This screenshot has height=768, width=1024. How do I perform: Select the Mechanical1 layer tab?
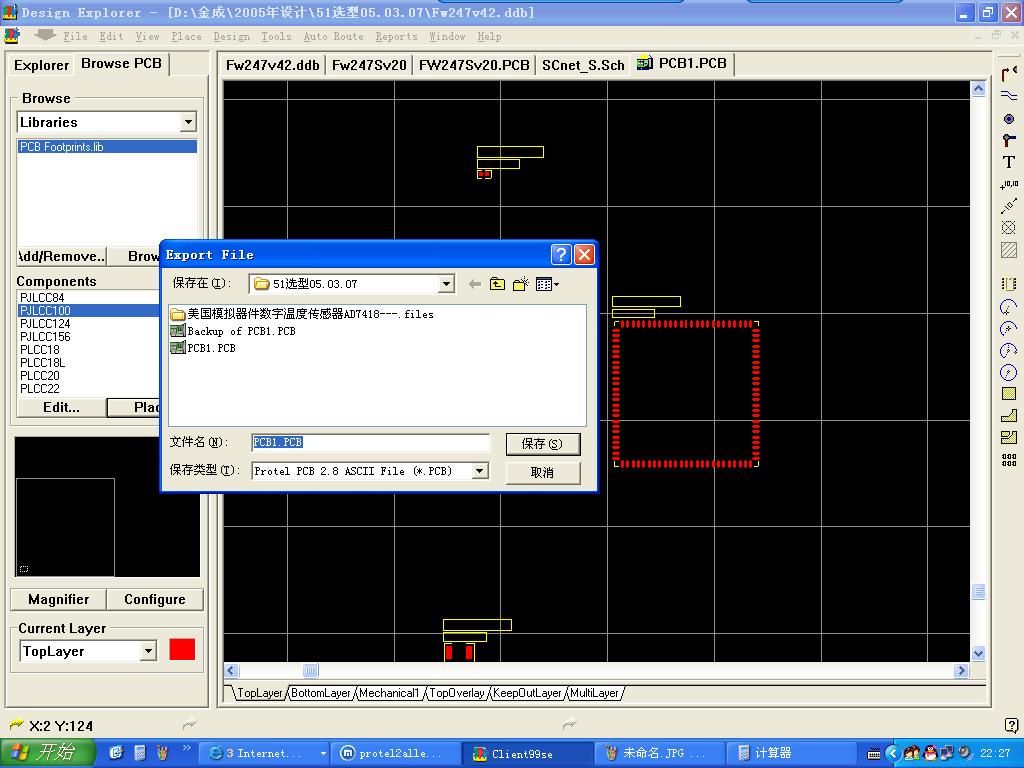point(389,693)
